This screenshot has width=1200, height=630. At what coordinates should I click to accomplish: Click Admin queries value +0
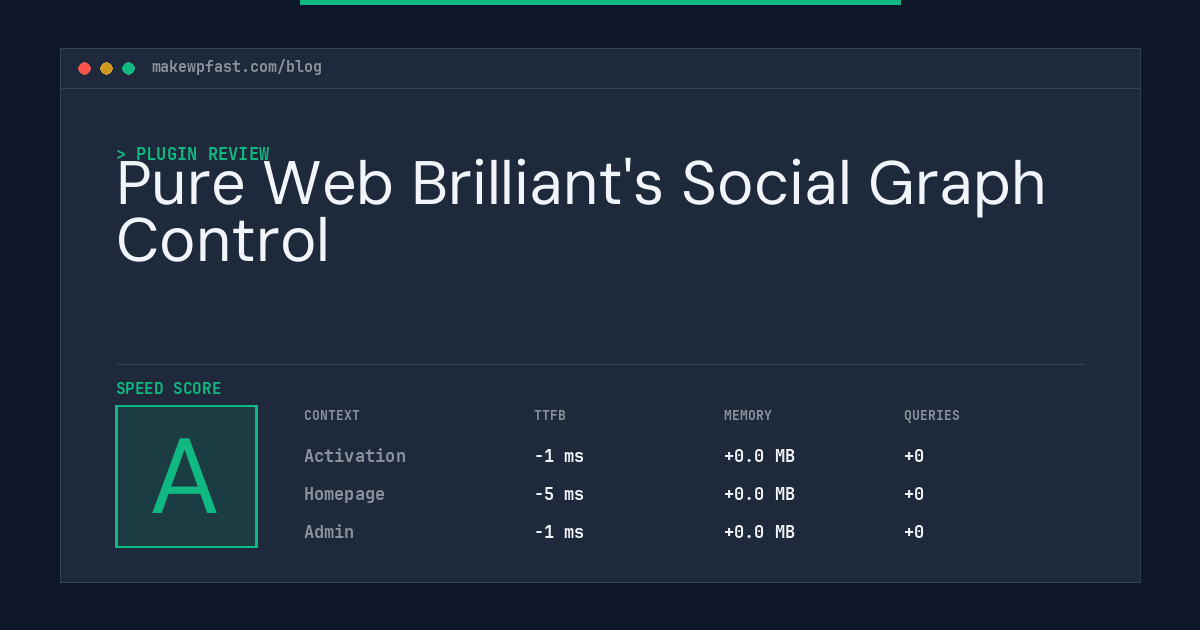click(914, 532)
